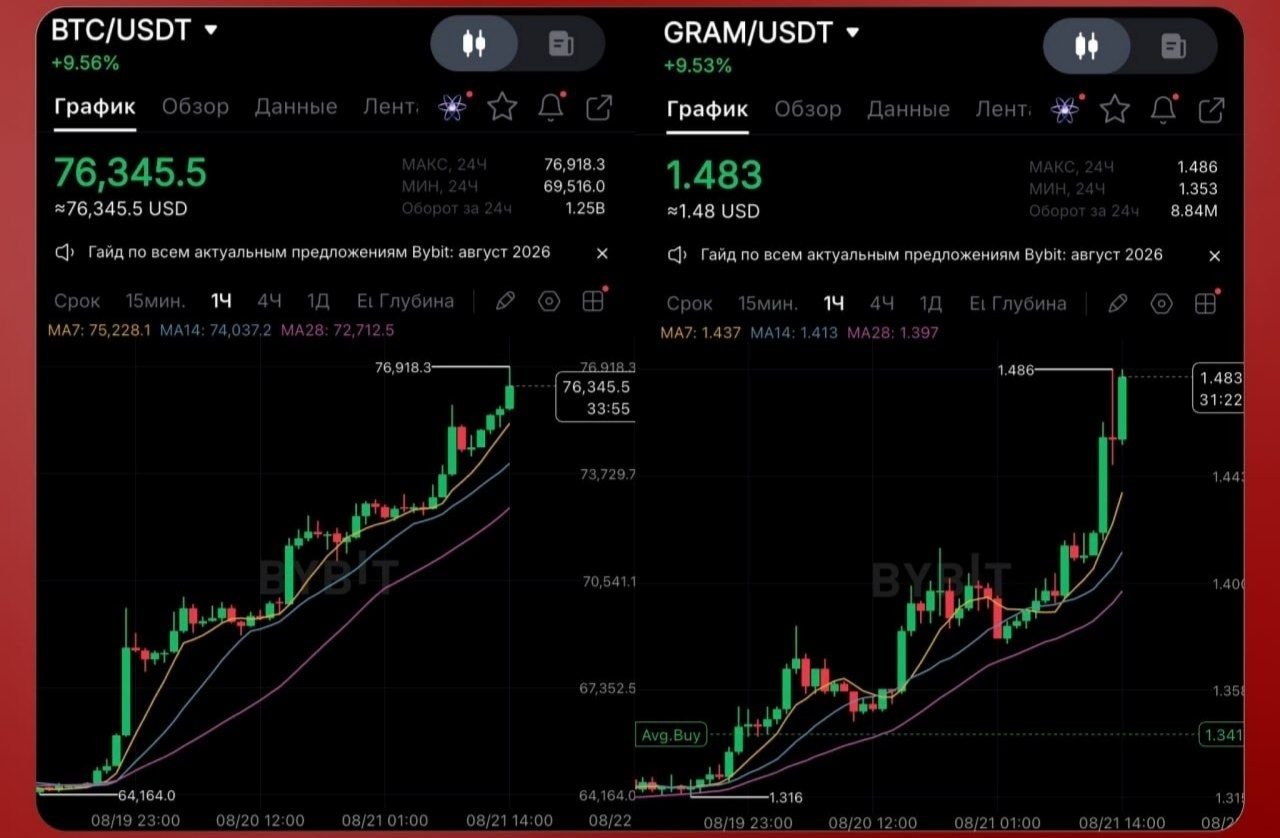
Task: Choose 15мин. timeframe in GRAM/USDT panel
Action: pyautogui.click(x=767, y=303)
